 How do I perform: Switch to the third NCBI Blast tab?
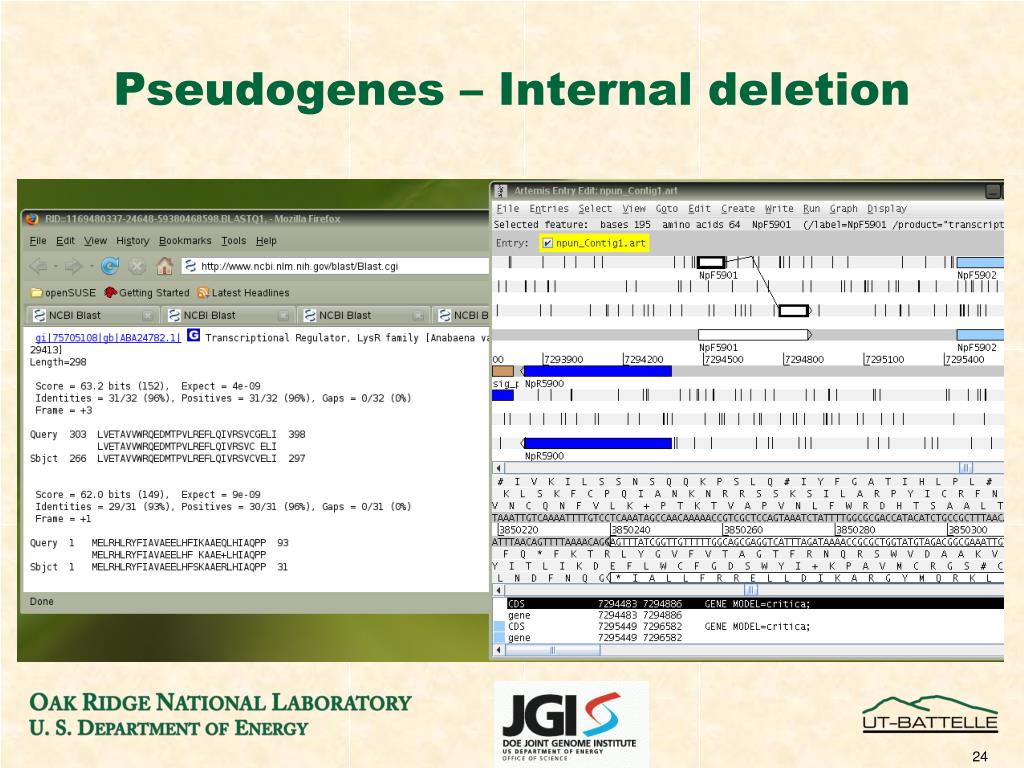point(363,315)
